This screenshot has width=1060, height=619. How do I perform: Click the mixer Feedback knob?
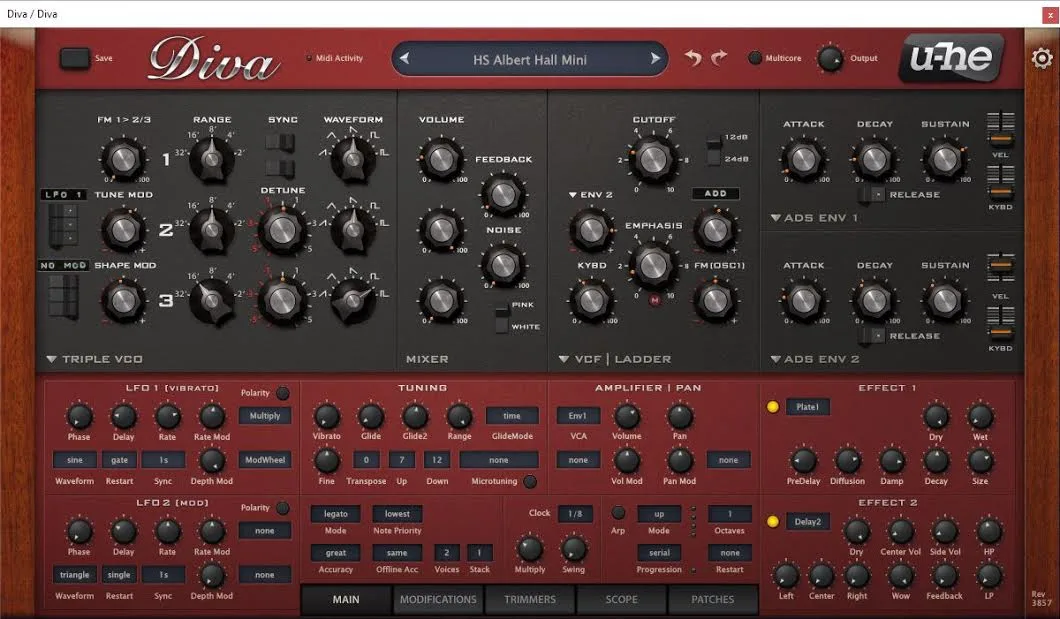click(x=503, y=195)
